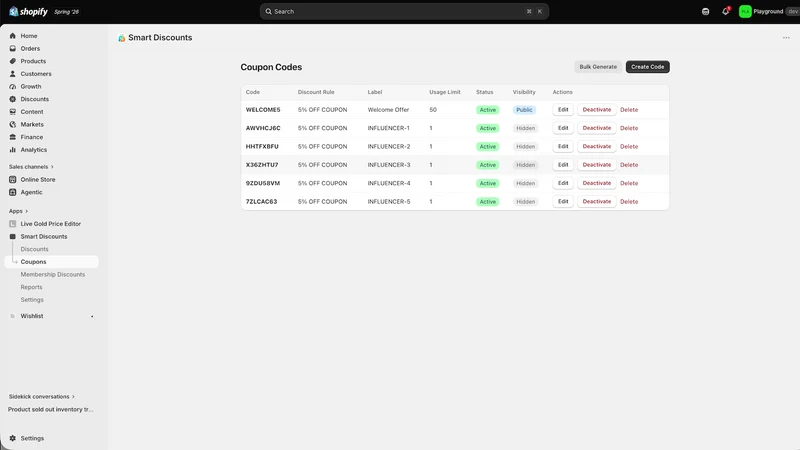Delete the WELCOME5 coupon
Screen dimensions: 800x450
click(x=629, y=110)
